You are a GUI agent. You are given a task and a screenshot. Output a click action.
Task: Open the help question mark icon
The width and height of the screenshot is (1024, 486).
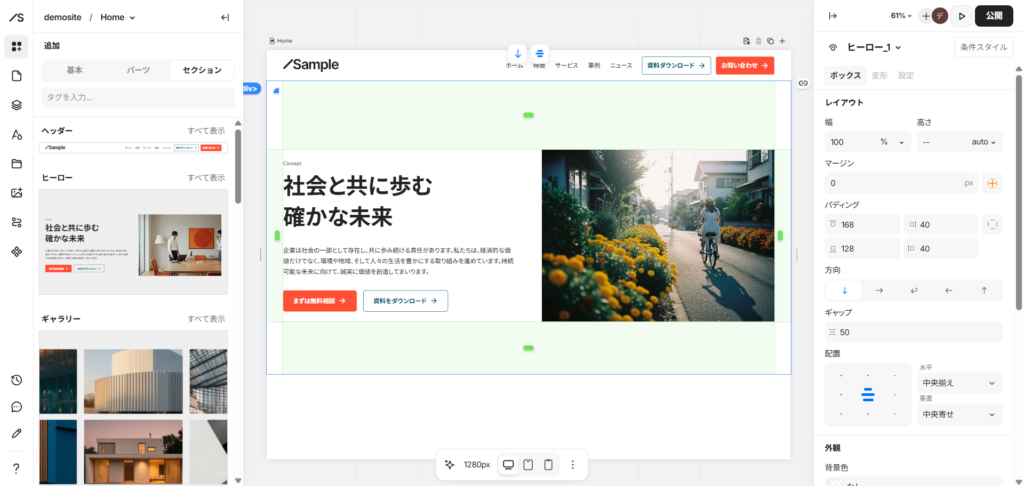[x=16, y=468]
